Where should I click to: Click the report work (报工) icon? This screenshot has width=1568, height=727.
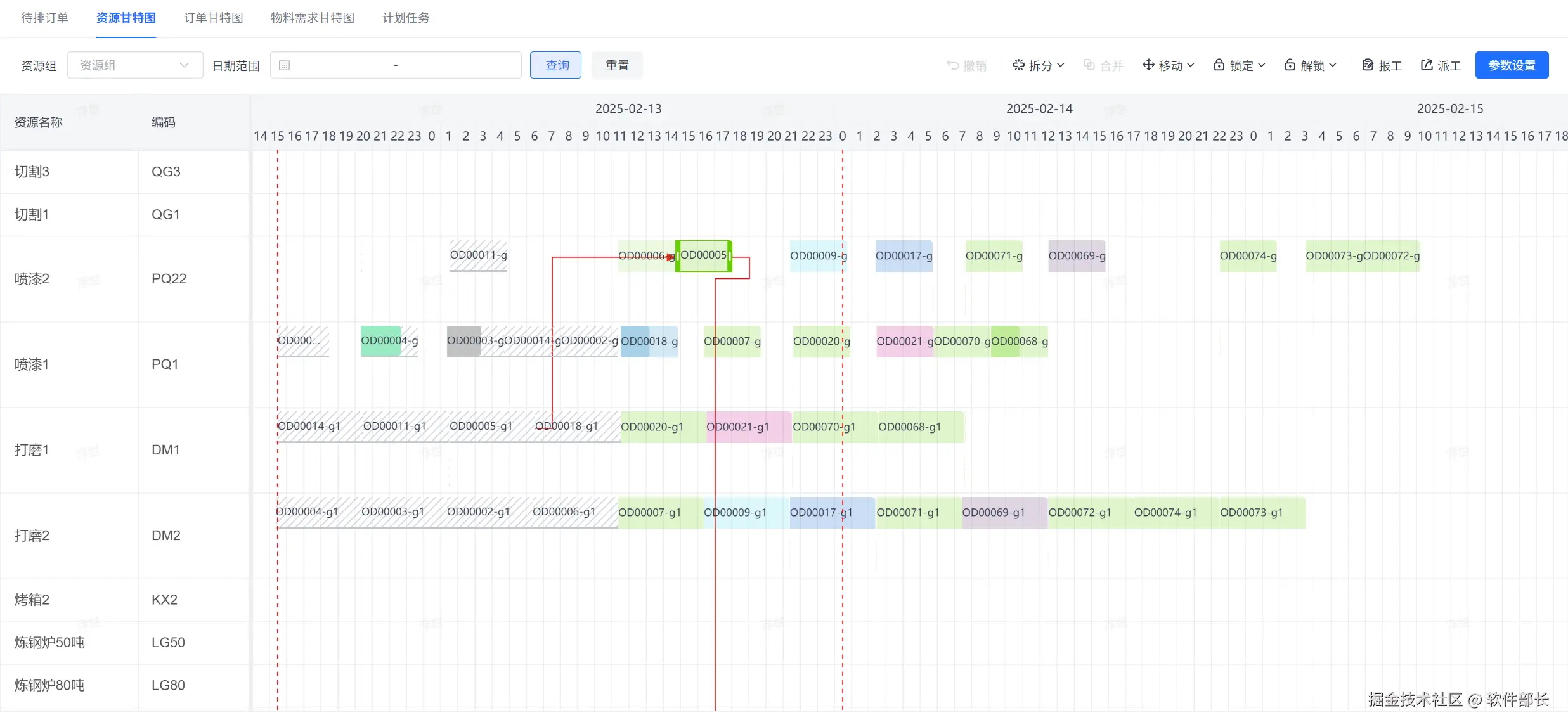[1368, 65]
